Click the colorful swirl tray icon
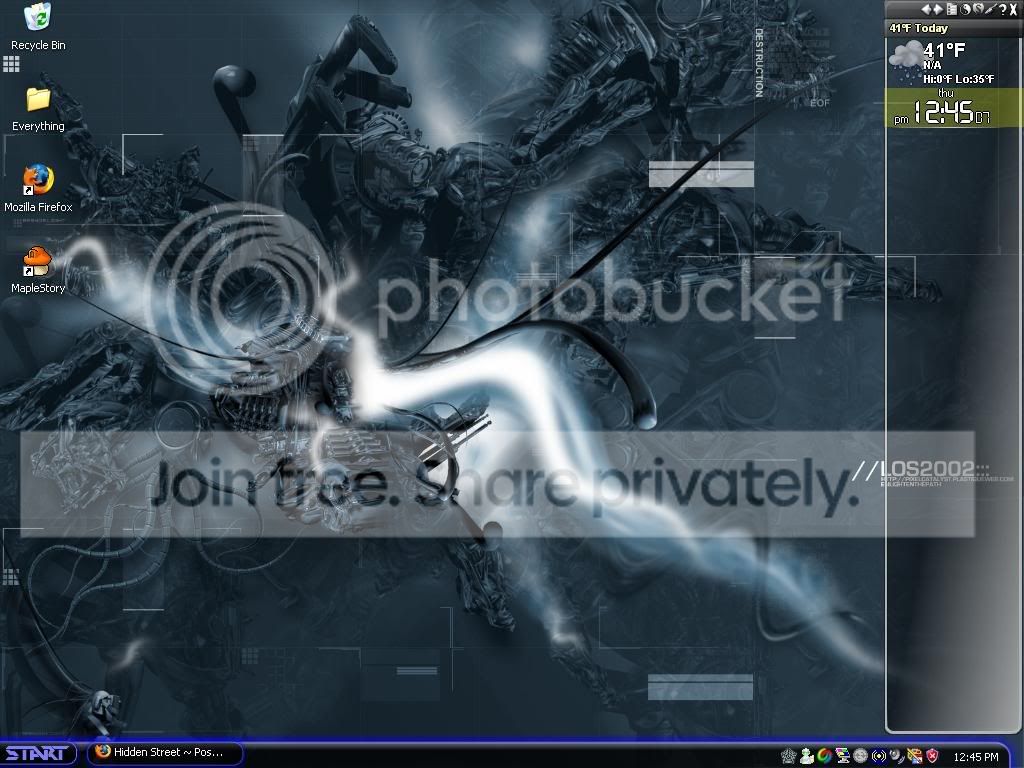Screen dimensions: 1024x768 click(x=825, y=756)
